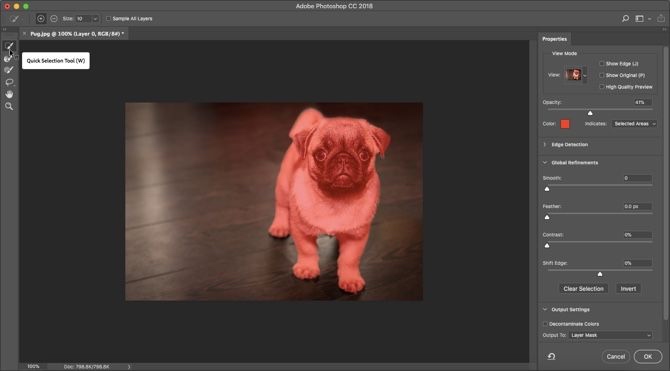670x371 pixels.
Task: Enable Sample All Layers checkbox
Action: click(x=108, y=19)
